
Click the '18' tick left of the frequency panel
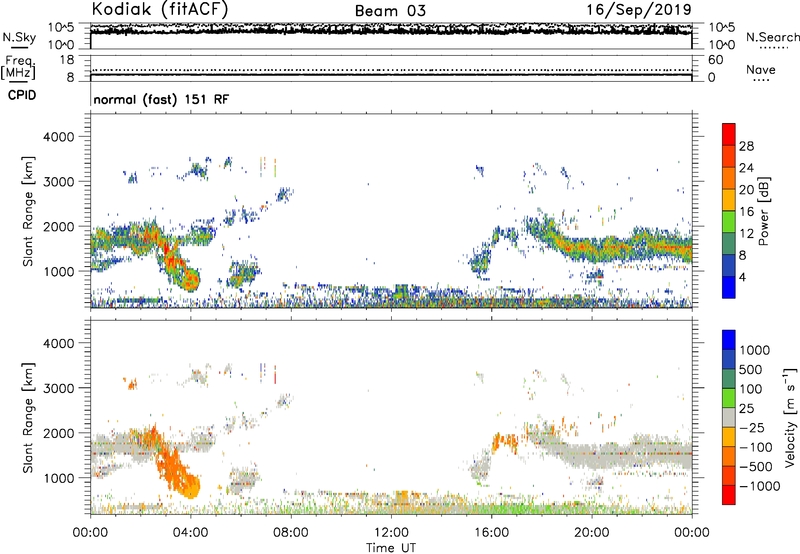pos(67,60)
